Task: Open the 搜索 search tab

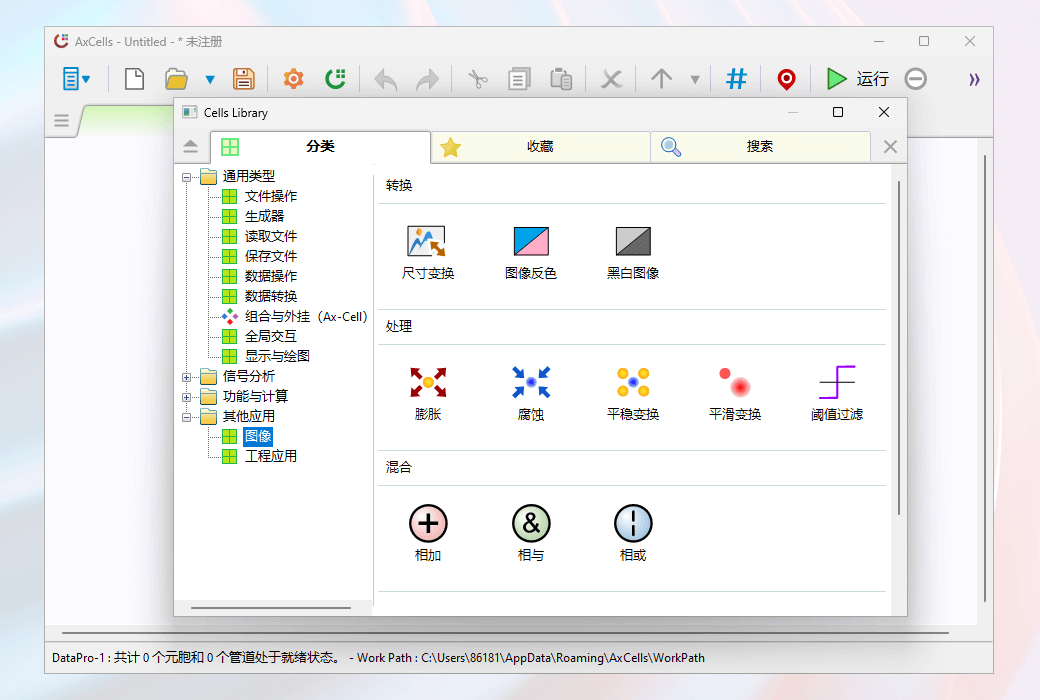Action: 760,146
